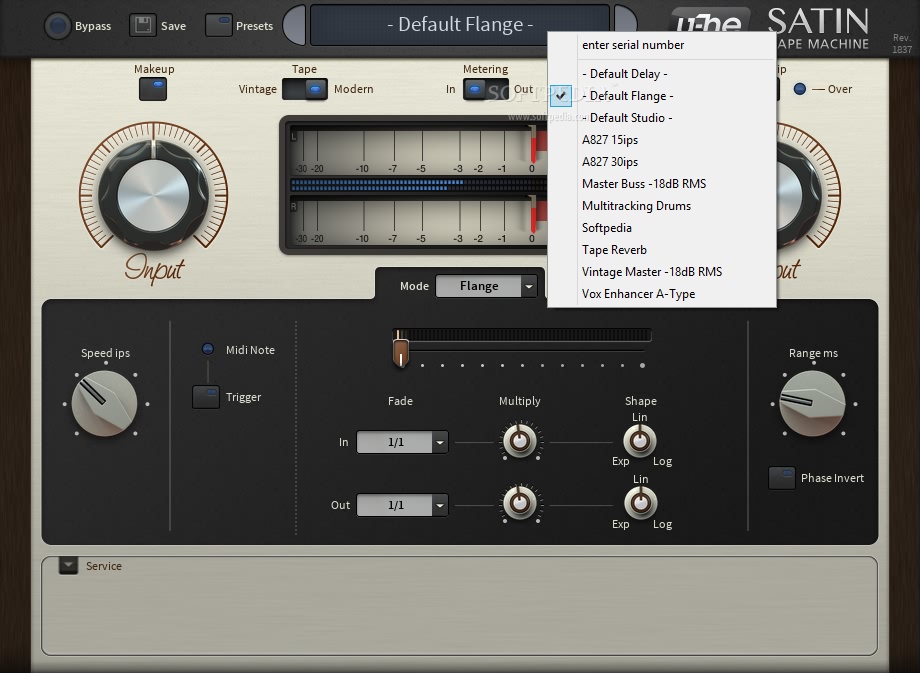Image resolution: width=920 pixels, height=673 pixels.
Task: Select Vox Enhancer A-Type preset
Action: click(x=662, y=294)
